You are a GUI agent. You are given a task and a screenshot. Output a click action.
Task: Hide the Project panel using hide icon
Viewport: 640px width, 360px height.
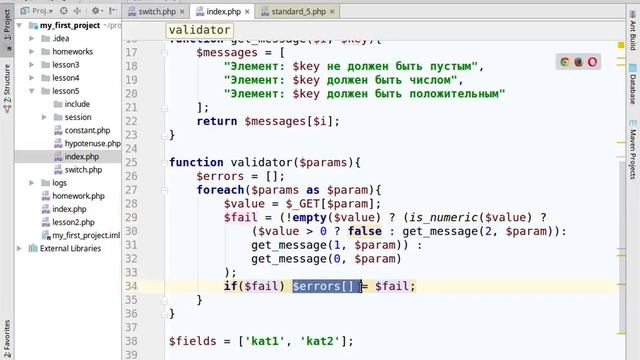[113, 11]
